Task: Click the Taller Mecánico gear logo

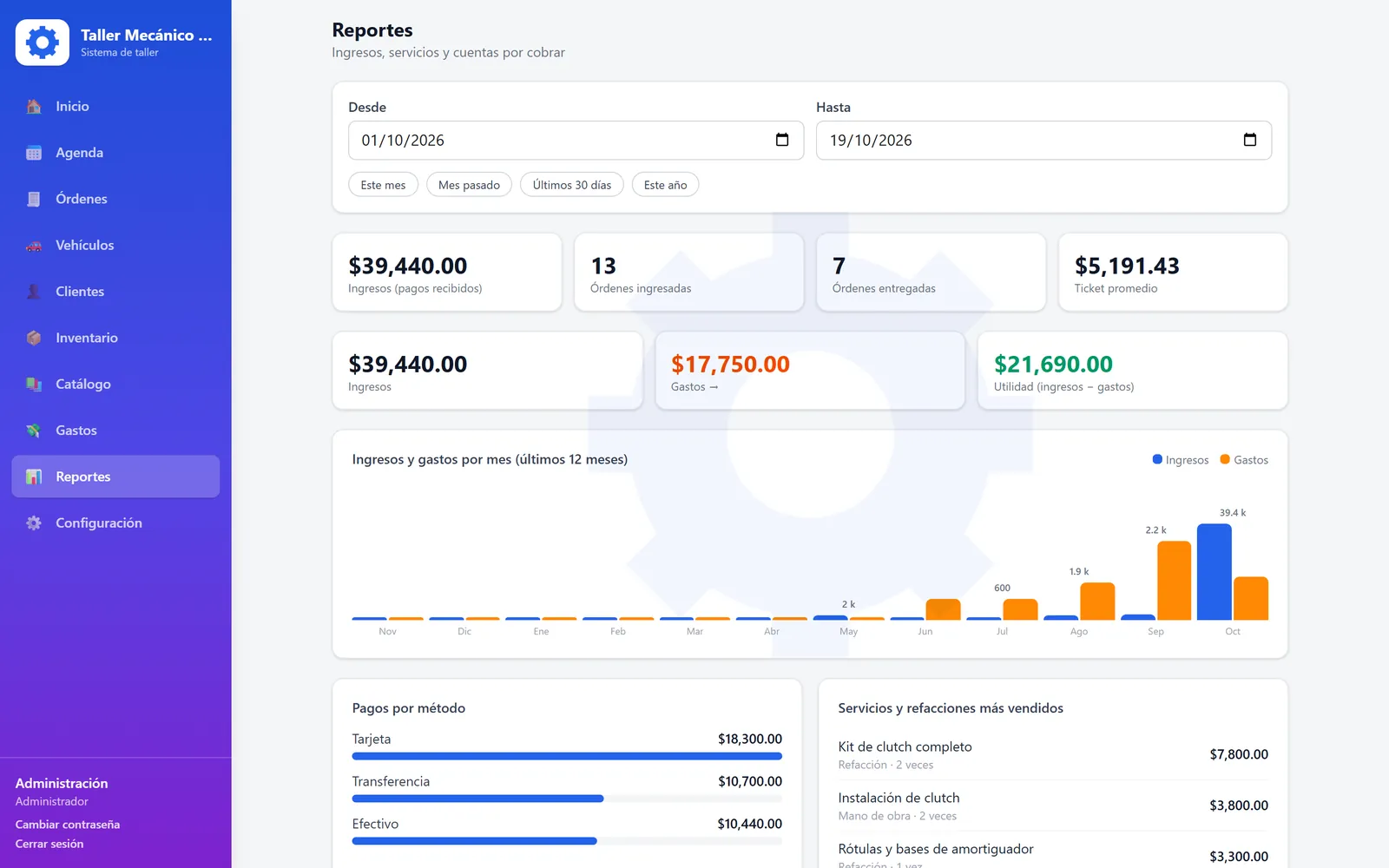Action: click(42, 43)
